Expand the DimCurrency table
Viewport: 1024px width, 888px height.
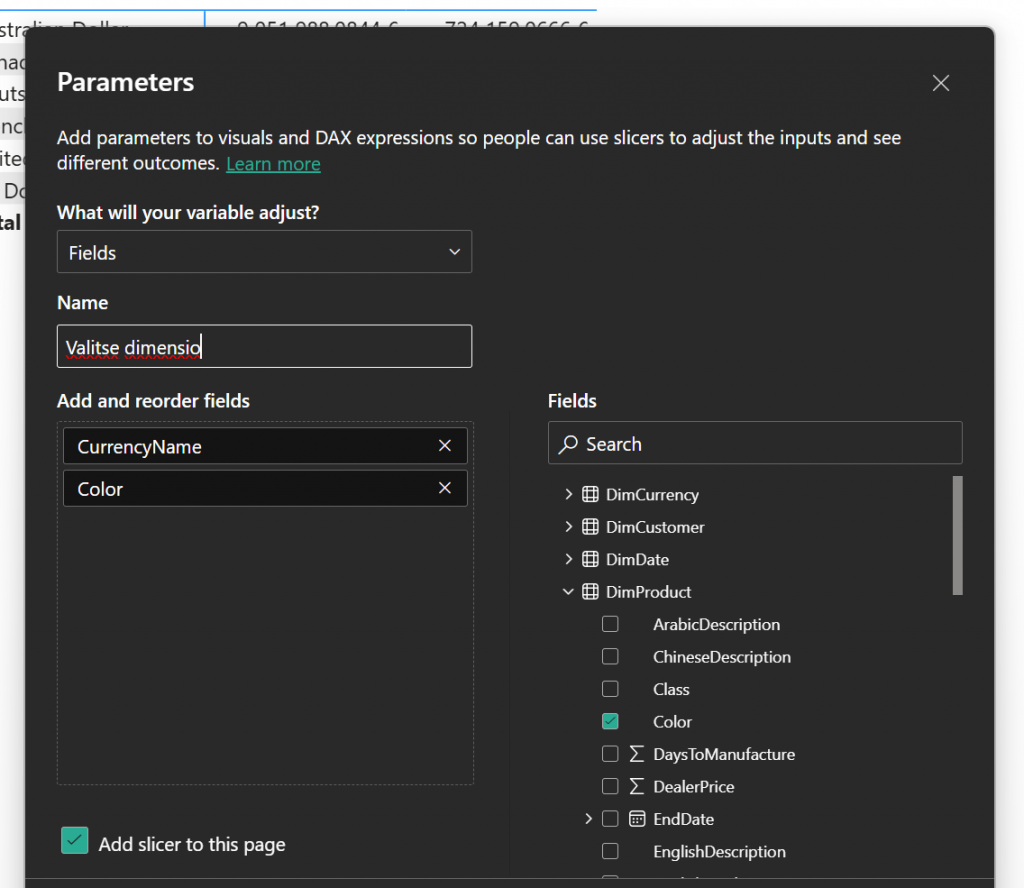coord(568,495)
